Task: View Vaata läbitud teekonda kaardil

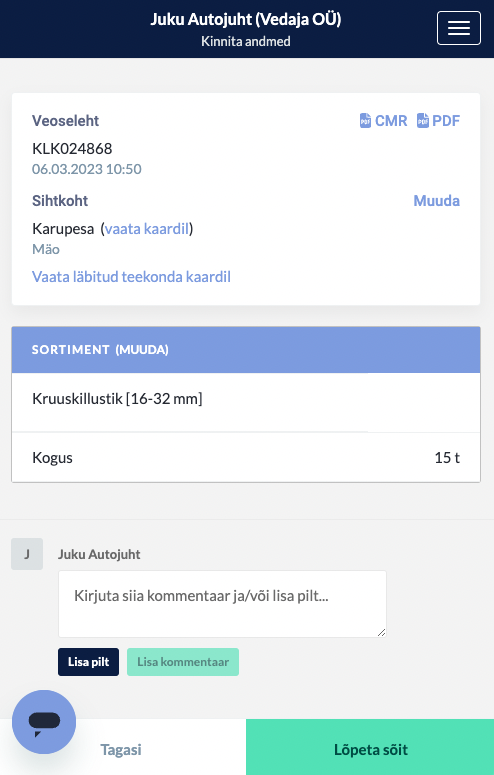Action: click(x=132, y=277)
